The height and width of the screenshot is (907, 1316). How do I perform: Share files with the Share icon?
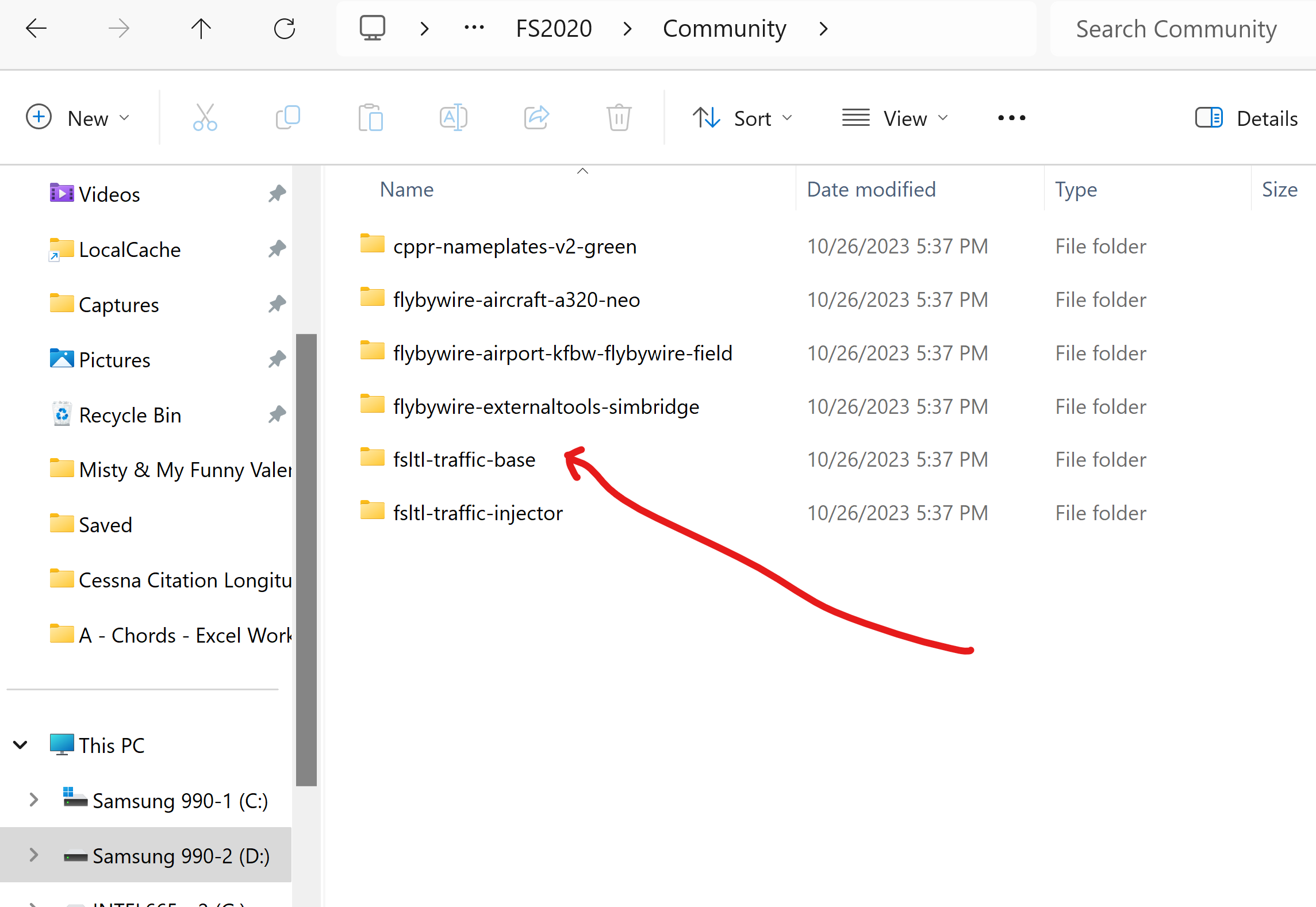point(536,117)
